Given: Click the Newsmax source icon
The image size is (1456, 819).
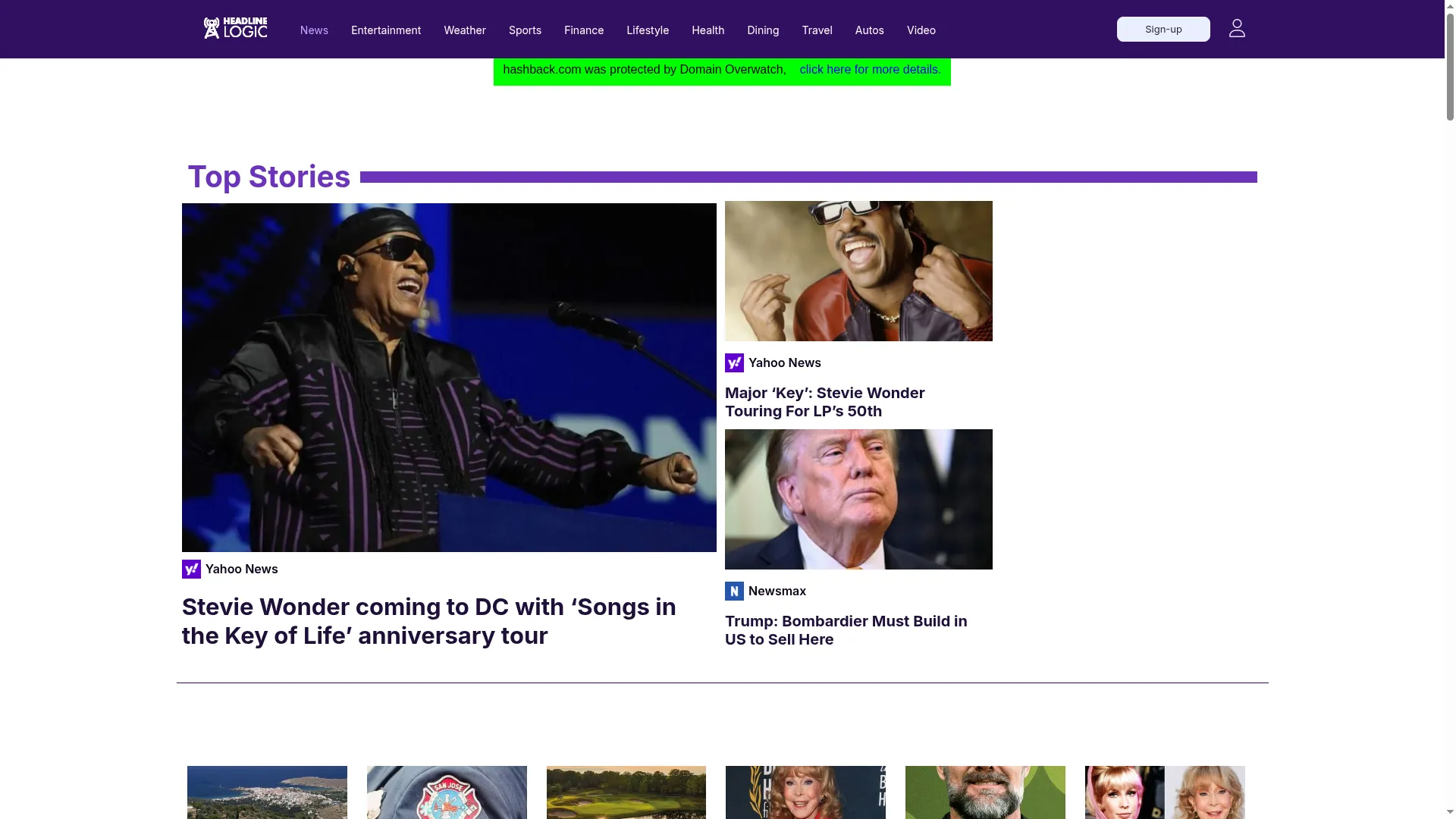Looking at the screenshot, I should [734, 591].
